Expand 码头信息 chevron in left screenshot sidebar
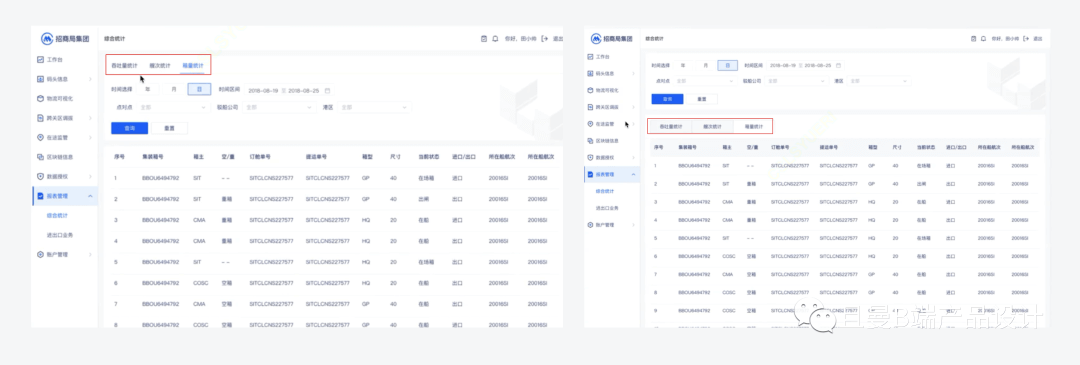The image size is (1080, 365). point(91,79)
